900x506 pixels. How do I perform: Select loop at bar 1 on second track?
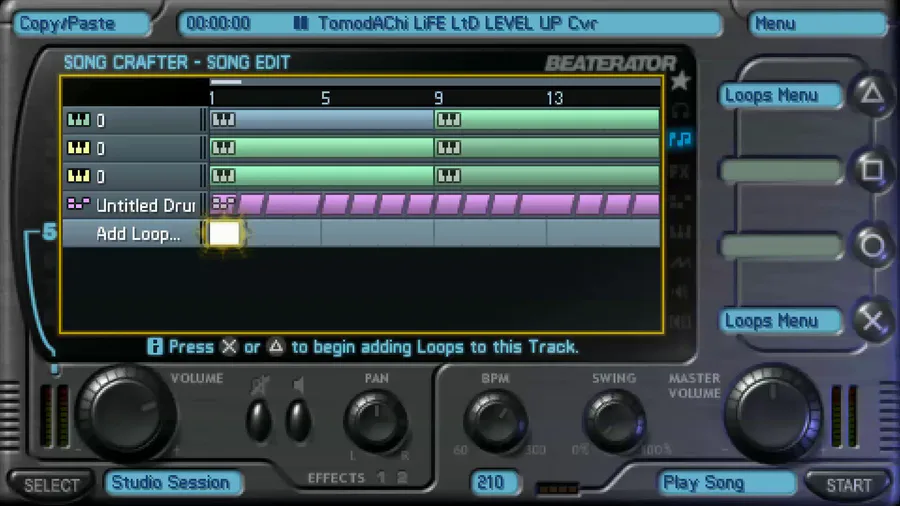pos(321,147)
